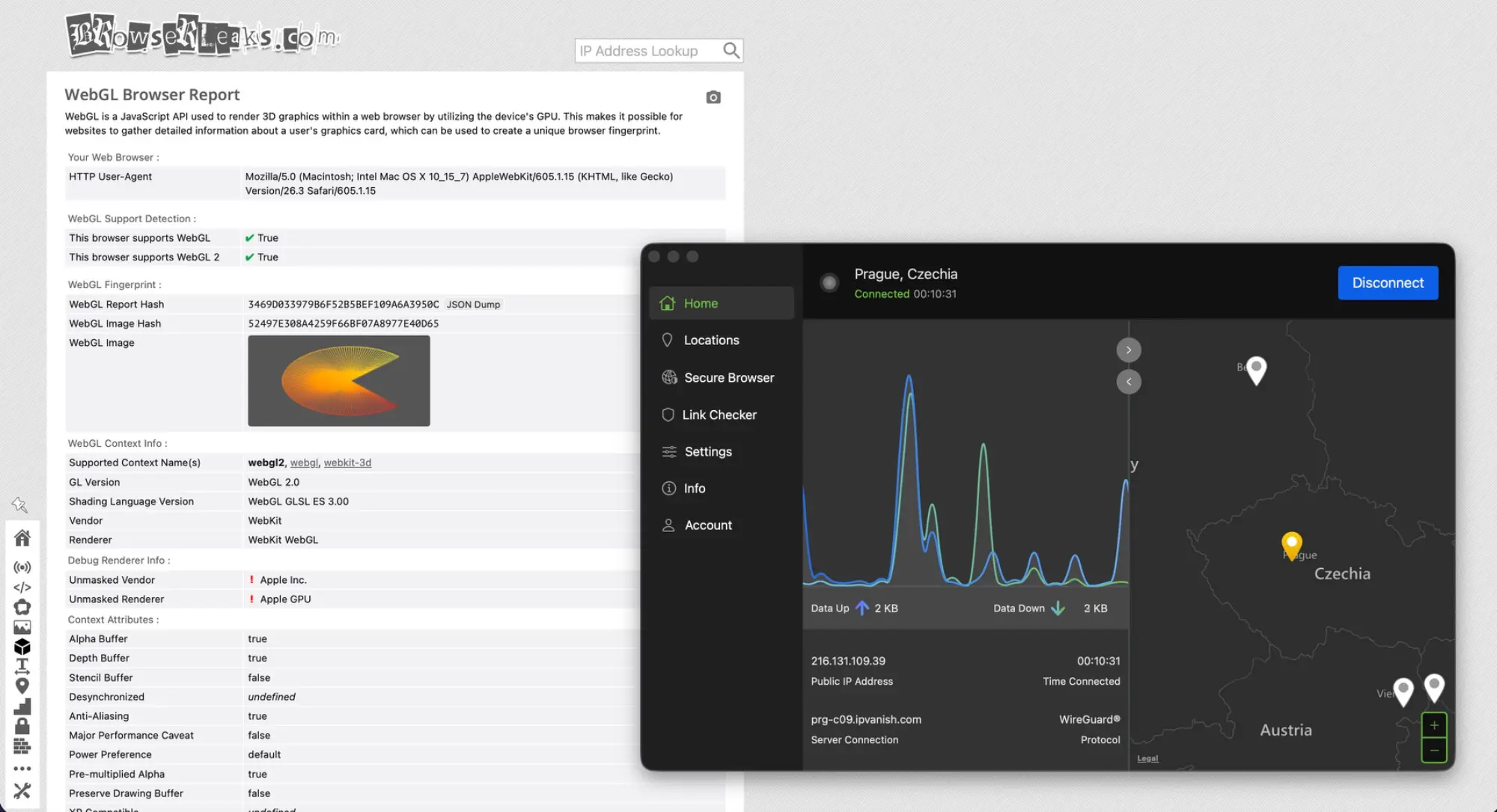Open the JSON Dump link
This screenshot has width=1497, height=812.
click(x=473, y=305)
